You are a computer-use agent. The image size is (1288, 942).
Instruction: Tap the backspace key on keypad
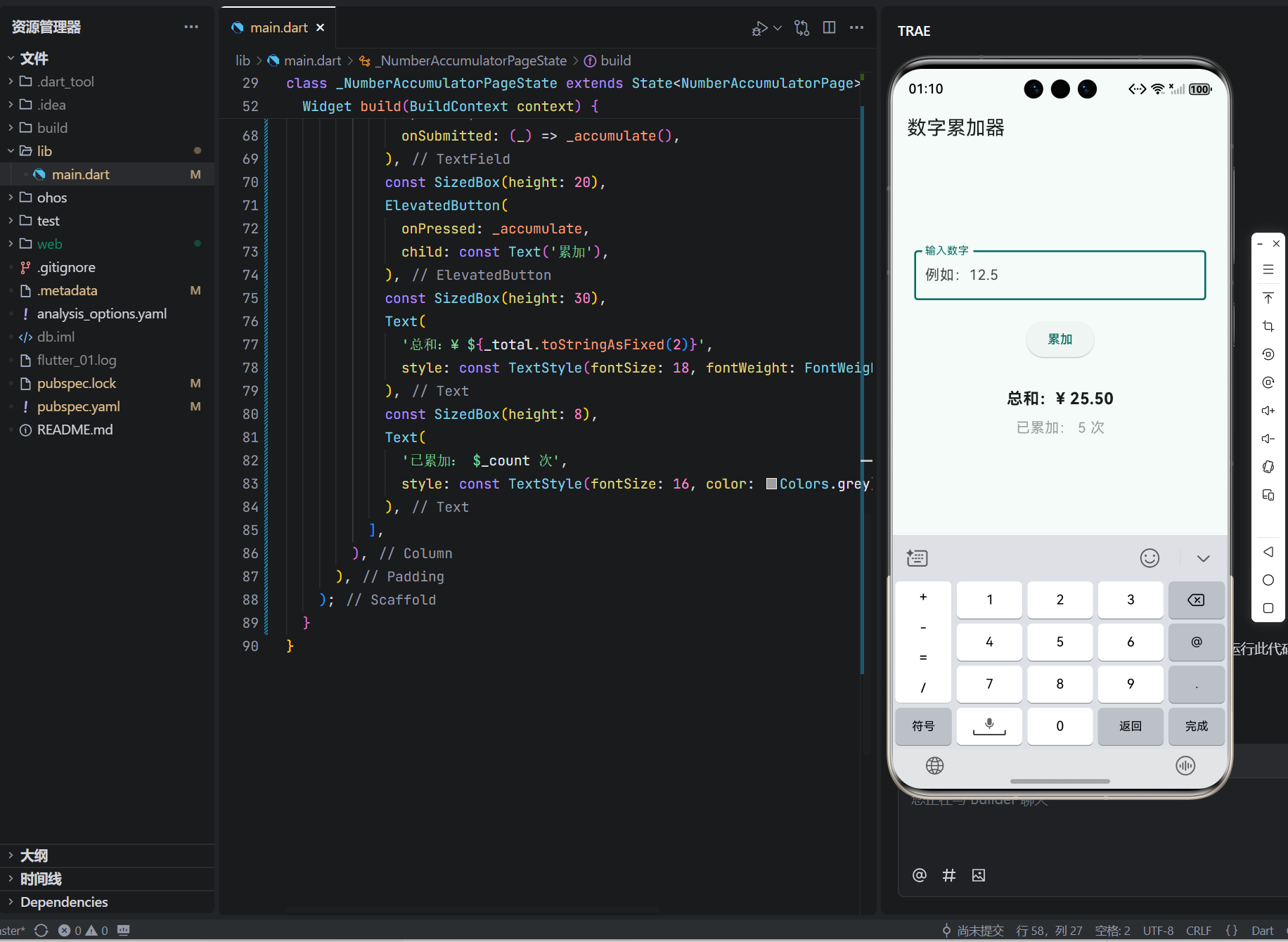pyautogui.click(x=1196, y=600)
